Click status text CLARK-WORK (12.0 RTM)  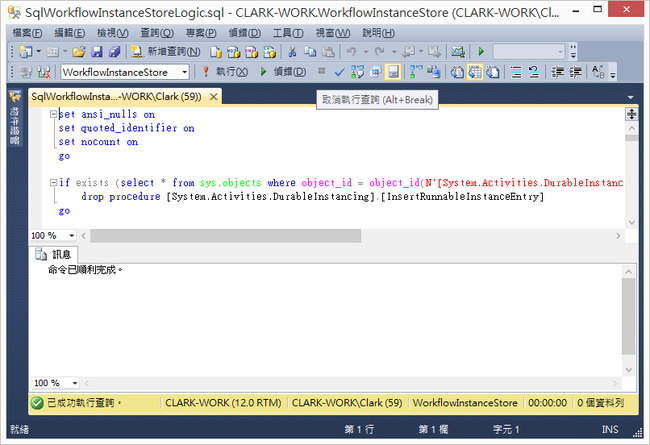pos(223,403)
